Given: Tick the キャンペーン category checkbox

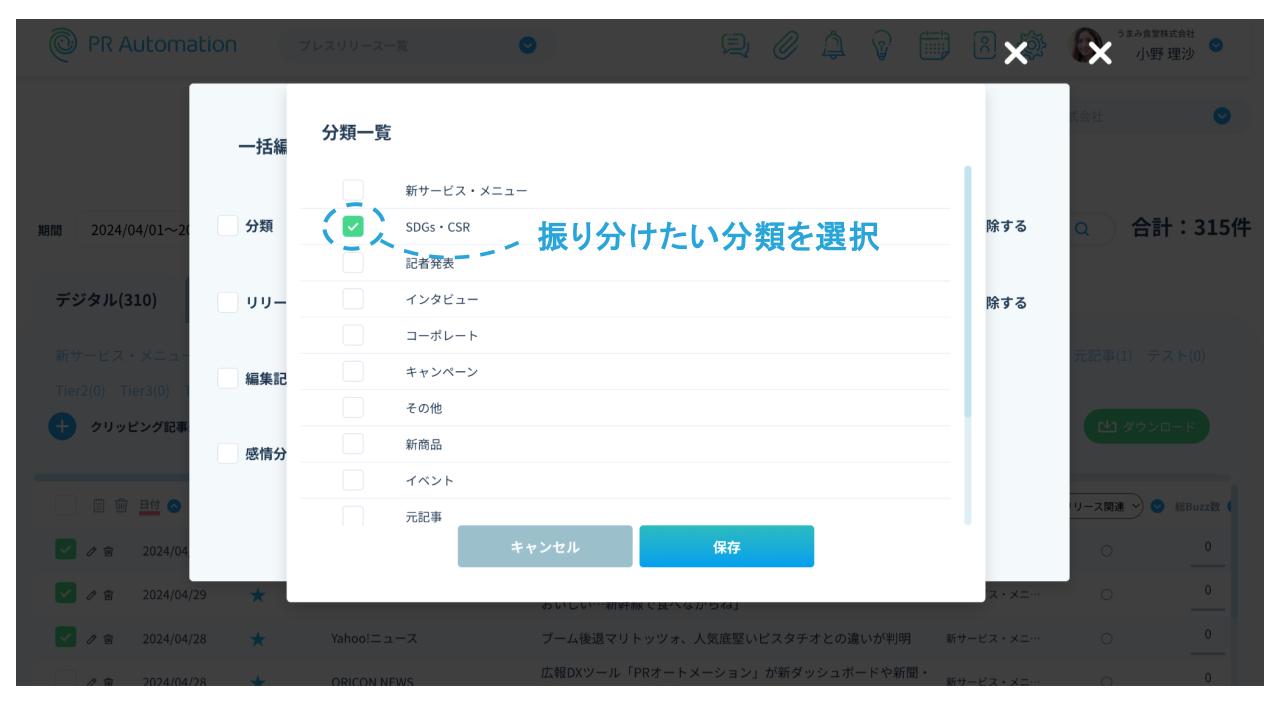Looking at the screenshot, I should (353, 372).
